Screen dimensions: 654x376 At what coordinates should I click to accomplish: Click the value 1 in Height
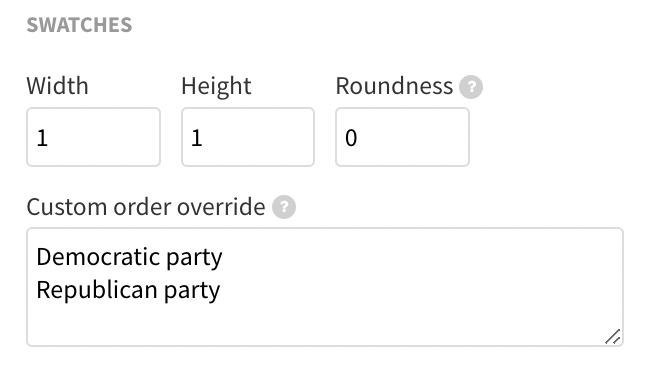(197, 138)
